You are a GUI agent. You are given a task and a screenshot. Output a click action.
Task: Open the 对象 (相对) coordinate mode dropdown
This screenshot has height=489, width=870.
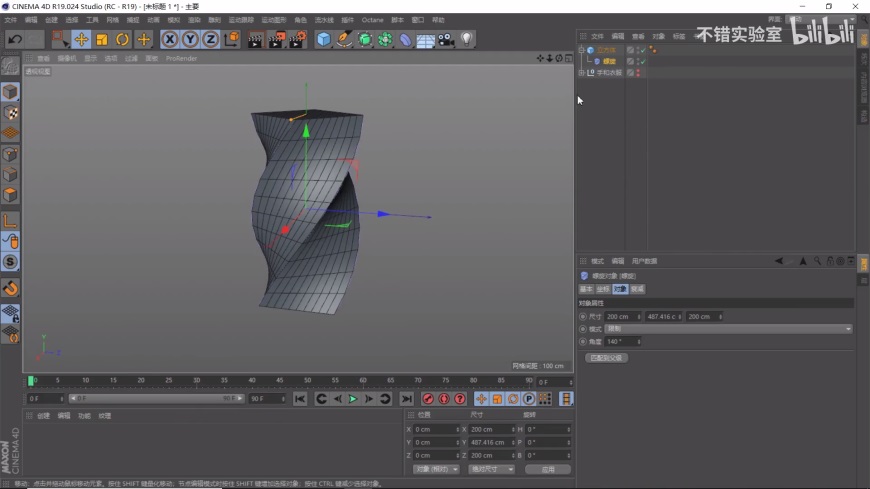[x=436, y=469]
